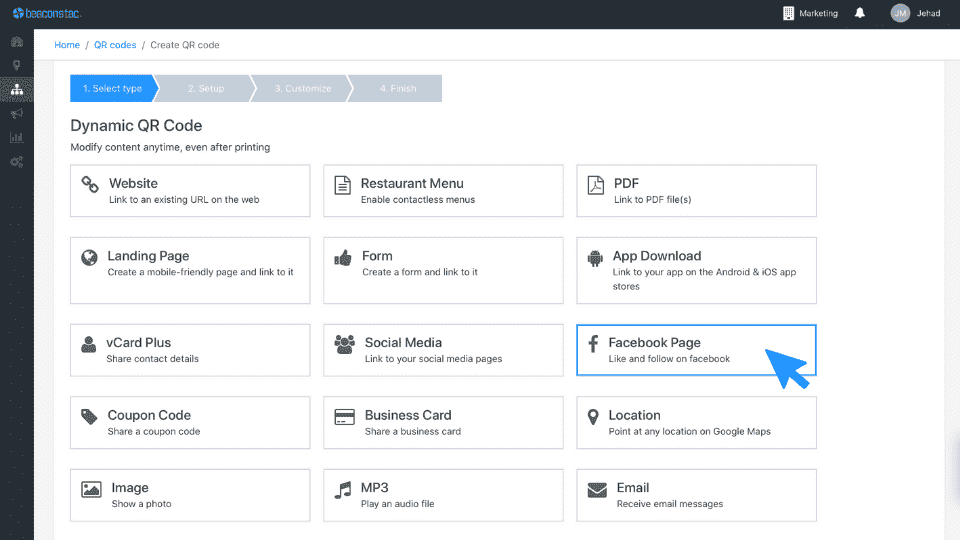Click 'Share a coupon code' text
Viewport: 960px width, 540px height.
tap(154, 431)
